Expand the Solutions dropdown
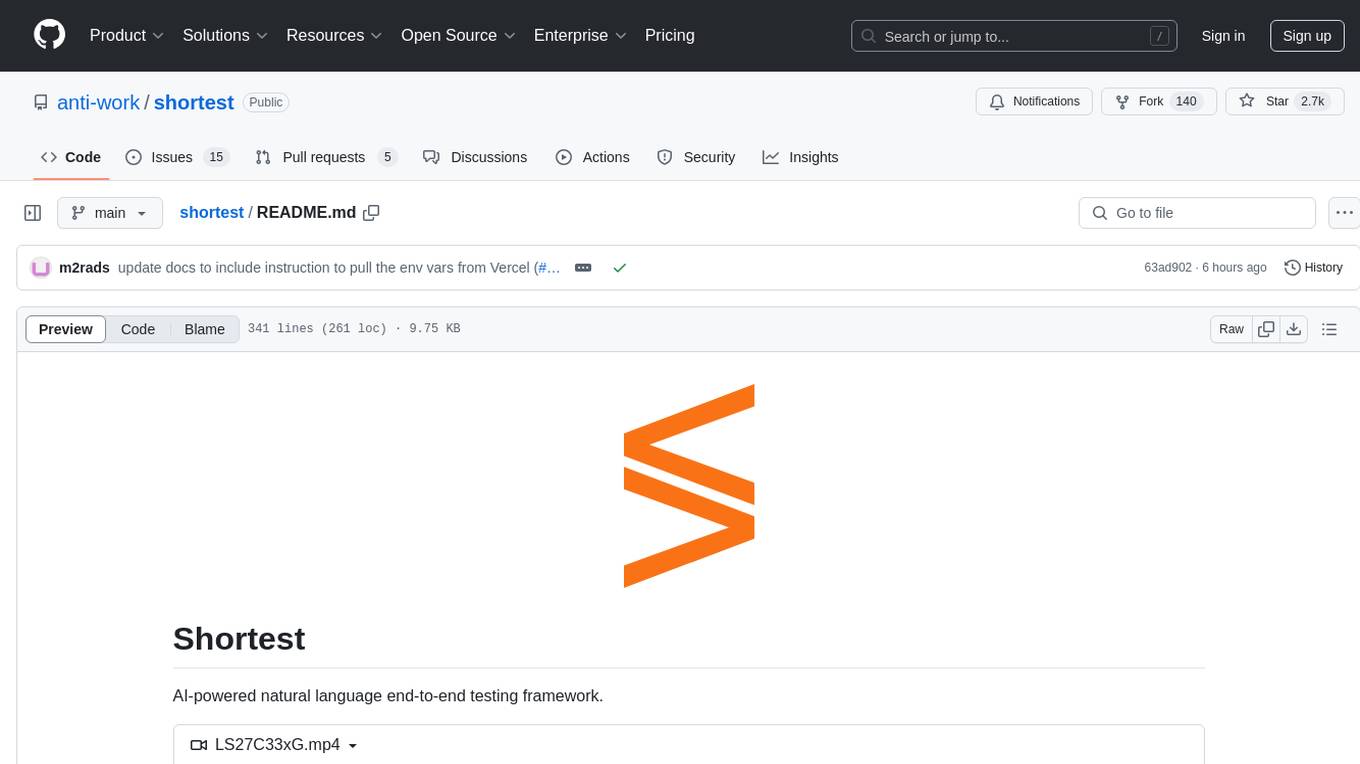 click(x=225, y=35)
